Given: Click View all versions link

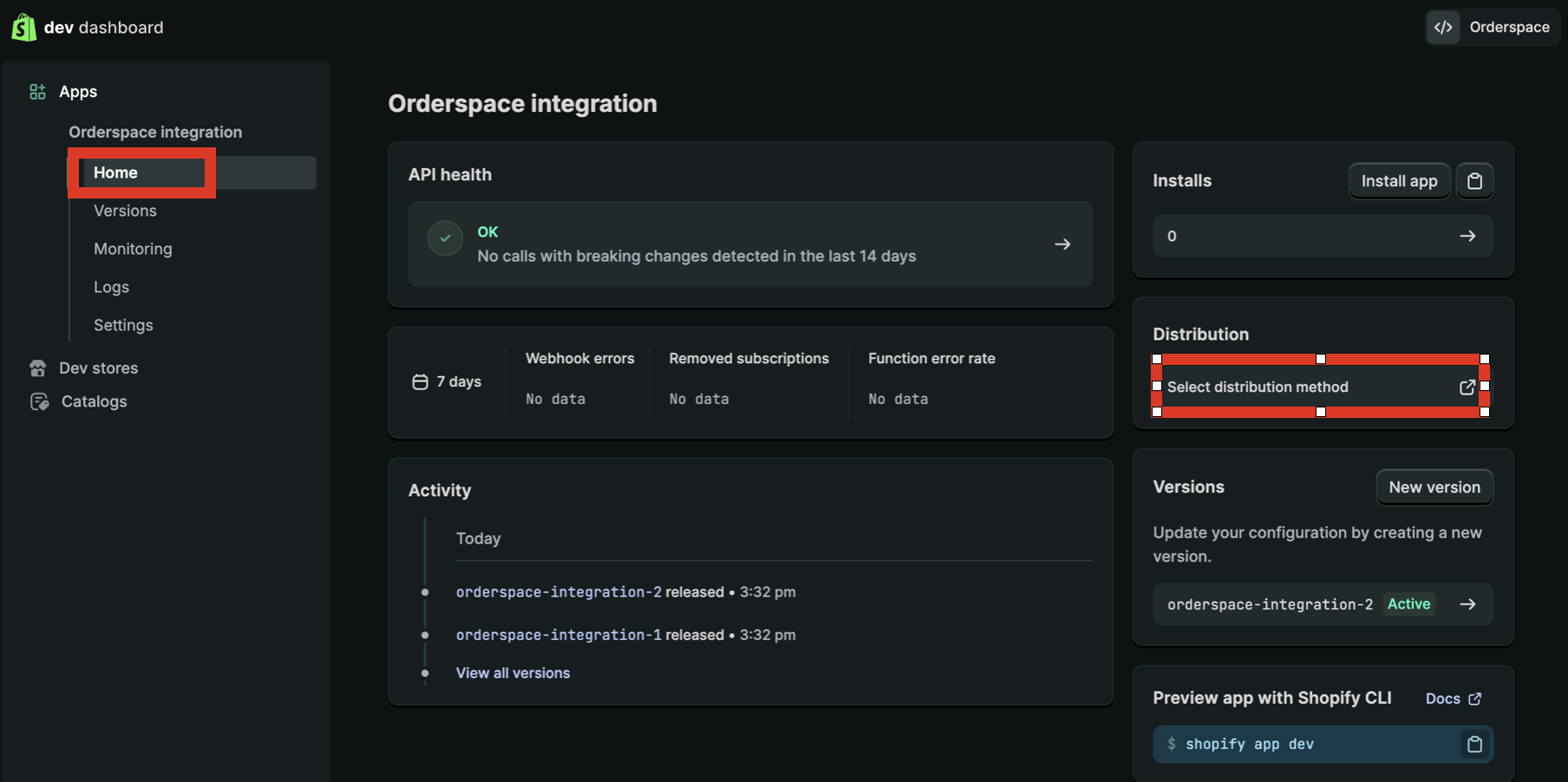Looking at the screenshot, I should [513, 673].
